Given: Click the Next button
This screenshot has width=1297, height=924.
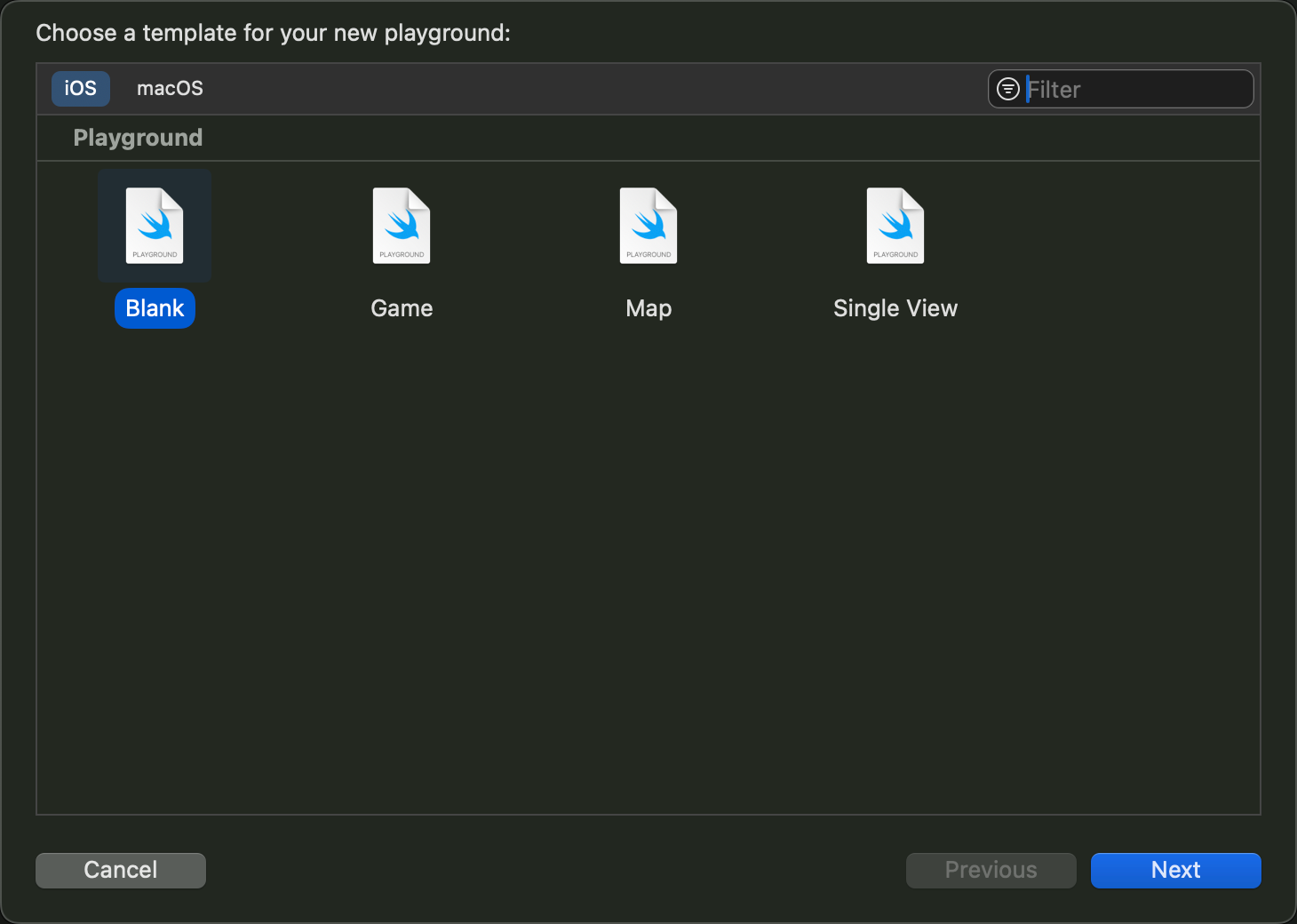Looking at the screenshot, I should tap(1176, 870).
